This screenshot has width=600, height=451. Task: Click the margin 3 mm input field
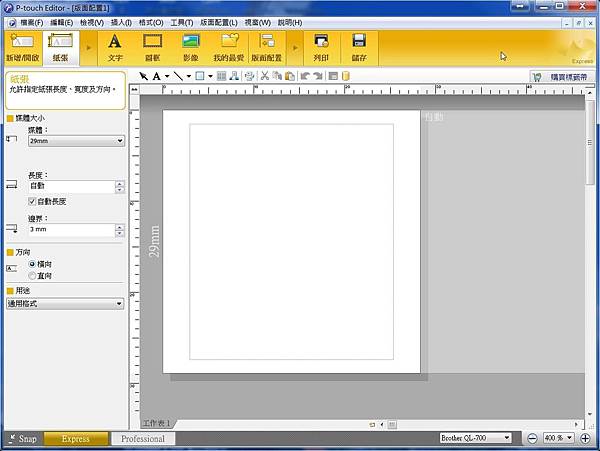[72, 230]
